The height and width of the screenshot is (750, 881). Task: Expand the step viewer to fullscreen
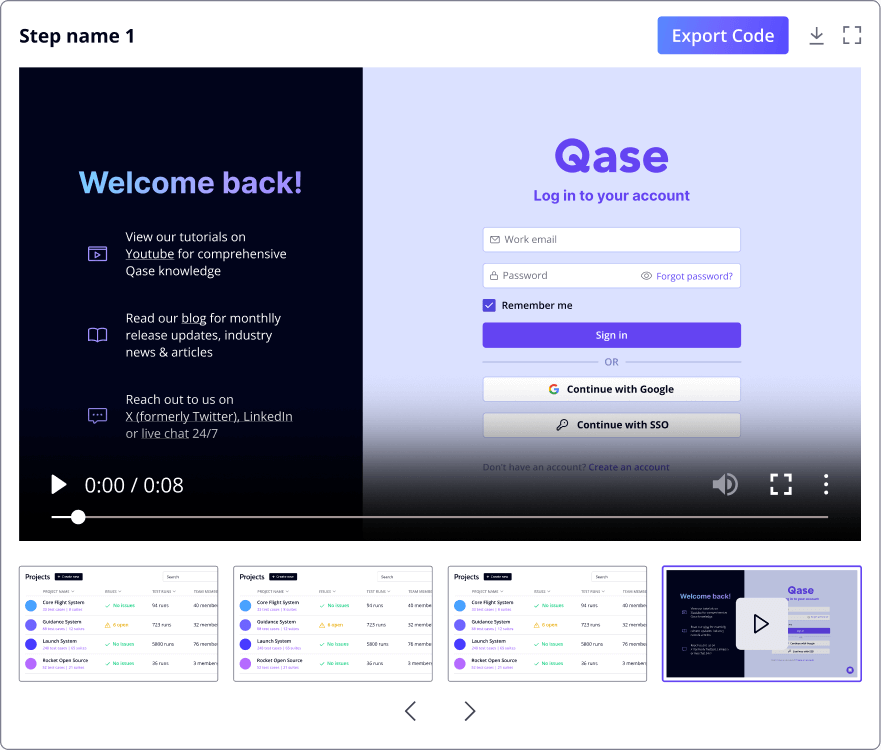point(852,35)
